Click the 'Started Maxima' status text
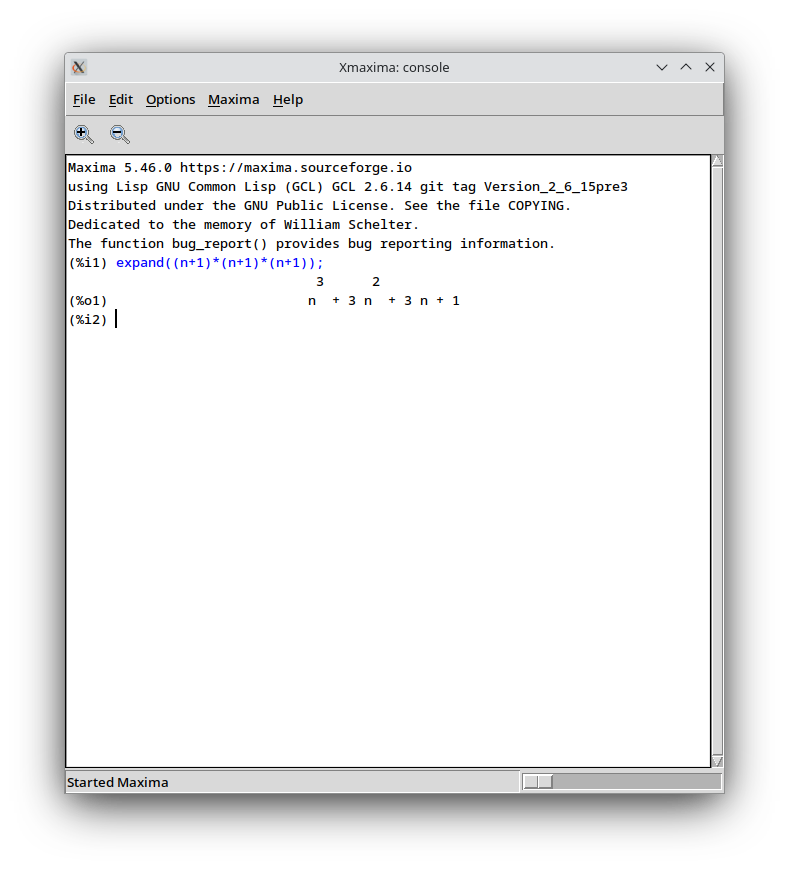The image size is (789, 870). (118, 782)
